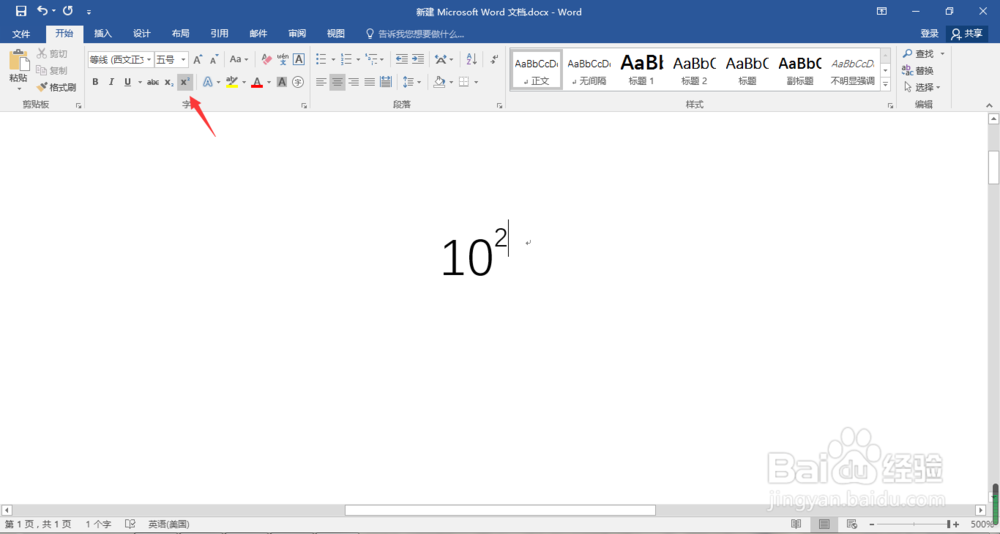Toggle show paragraph marks icon
The width and height of the screenshot is (1000, 534).
pos(494,59)
